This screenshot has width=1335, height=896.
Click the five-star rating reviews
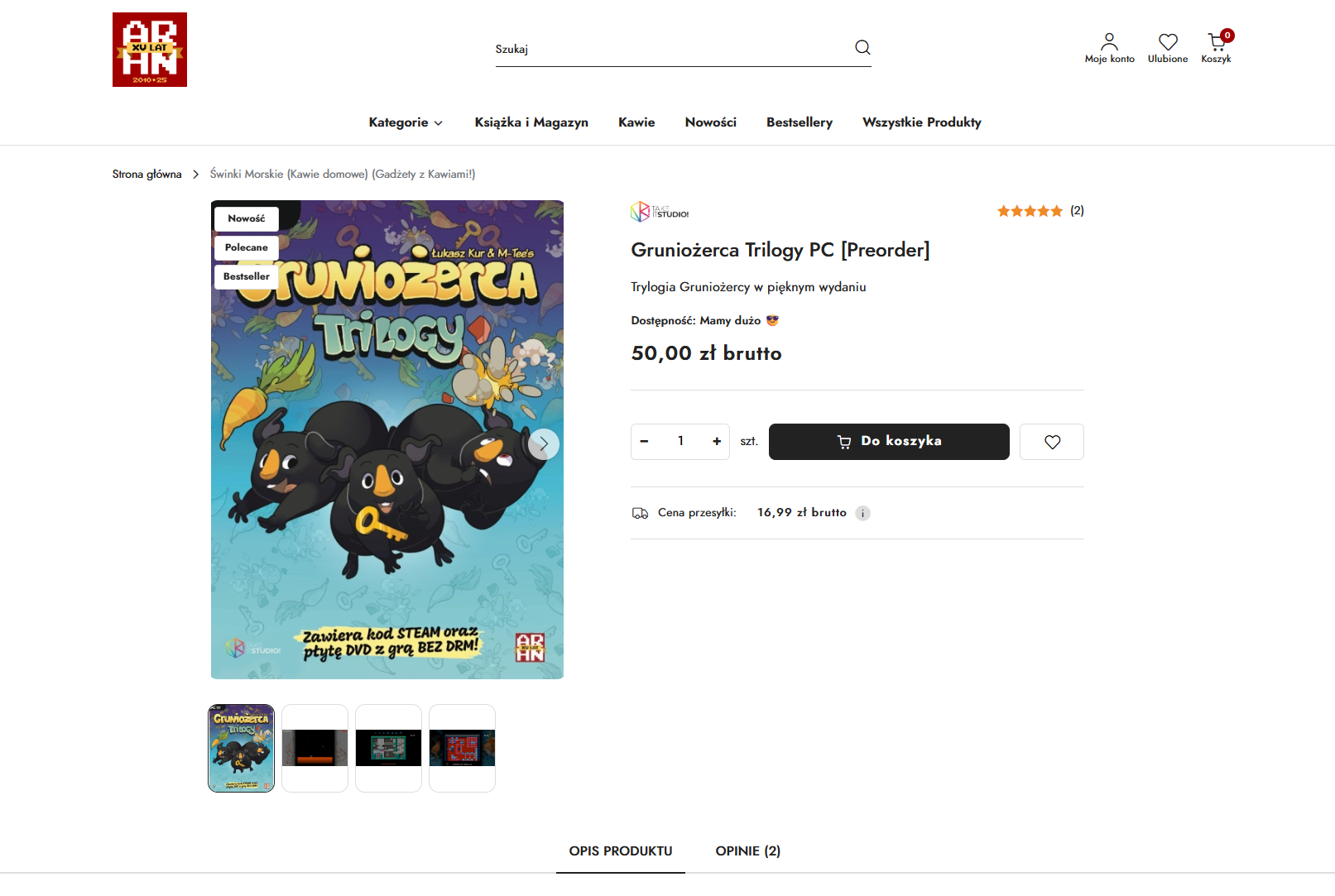click(1040, 211)
